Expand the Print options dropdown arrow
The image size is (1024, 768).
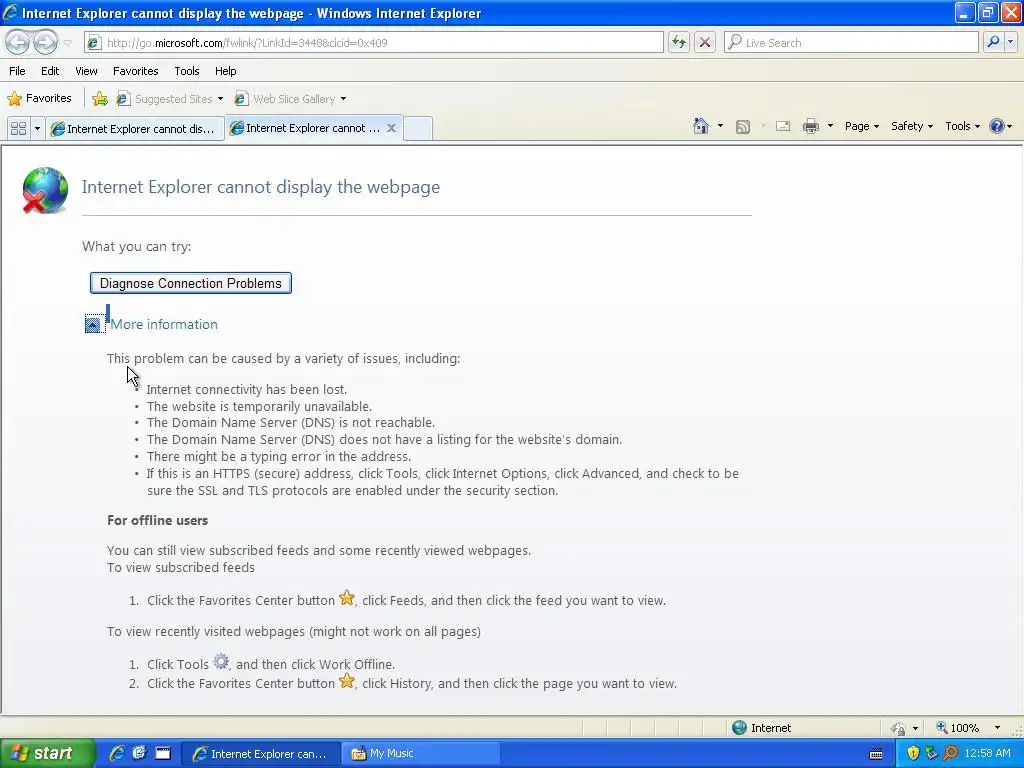[x=830, y=126]
